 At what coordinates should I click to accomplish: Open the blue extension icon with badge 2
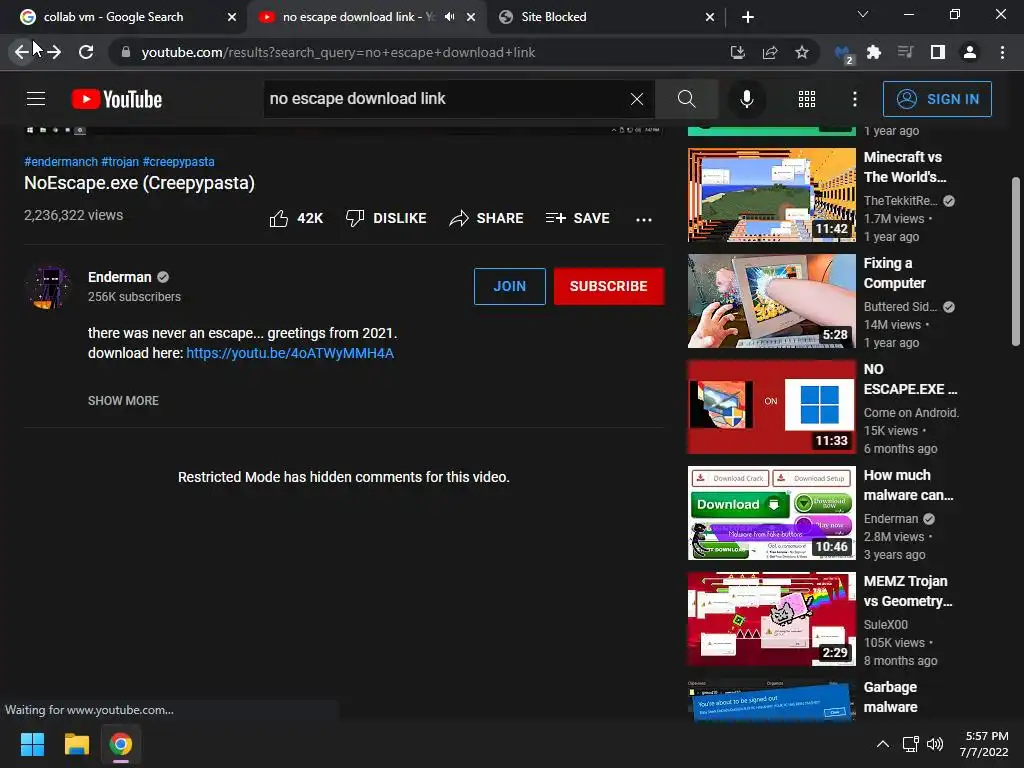point(843,54)
